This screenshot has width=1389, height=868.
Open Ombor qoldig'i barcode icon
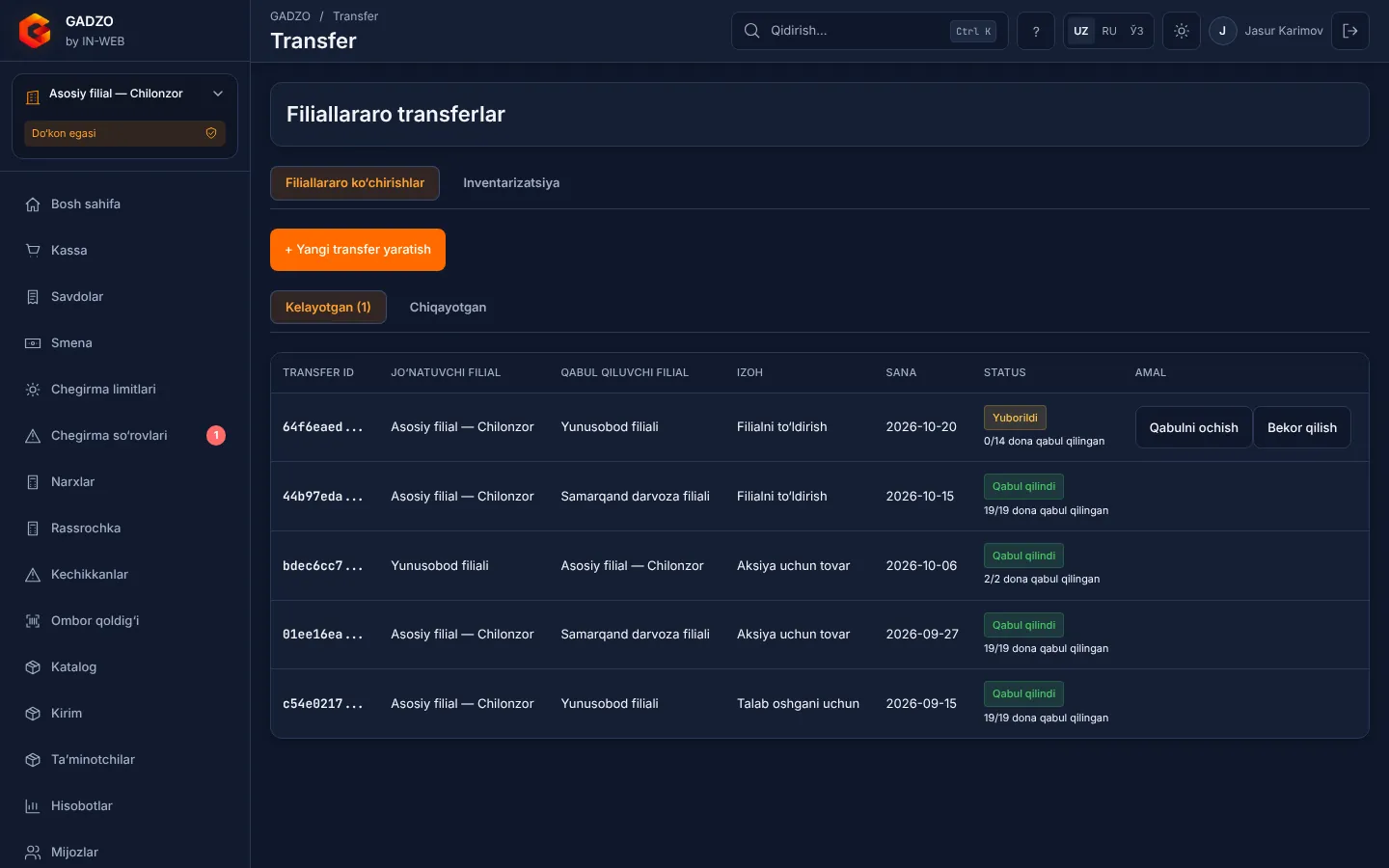pyautogui.click(x=33, y=621)
